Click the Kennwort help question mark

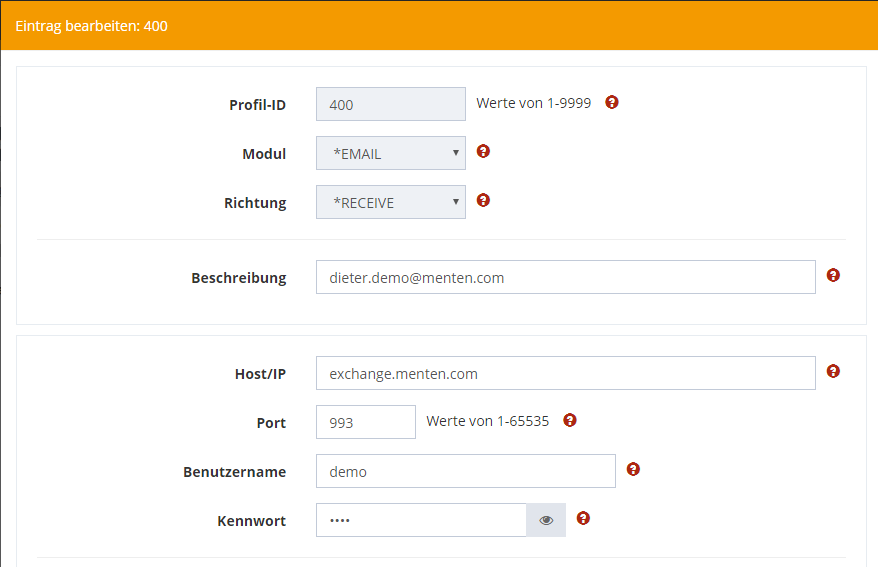[583, 518]
